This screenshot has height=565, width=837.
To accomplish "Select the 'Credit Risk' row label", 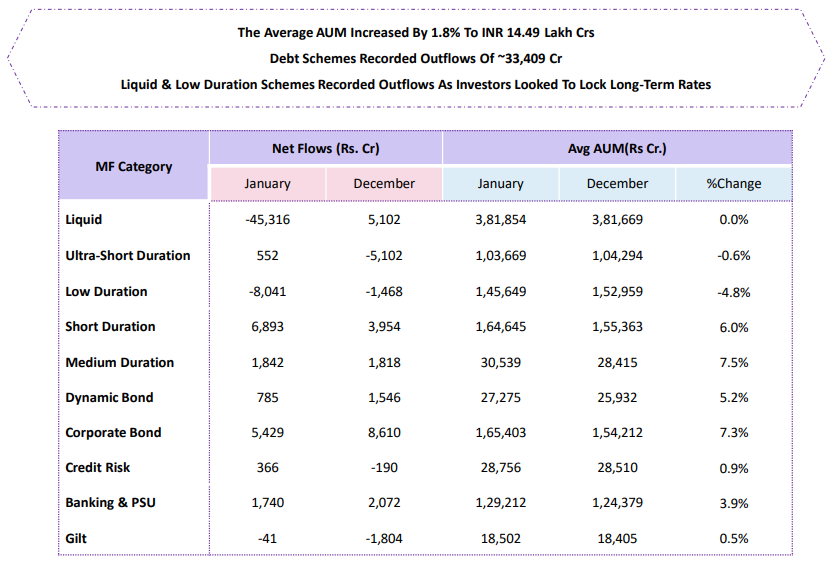I will pyautogui.click(x=98, y=468).
